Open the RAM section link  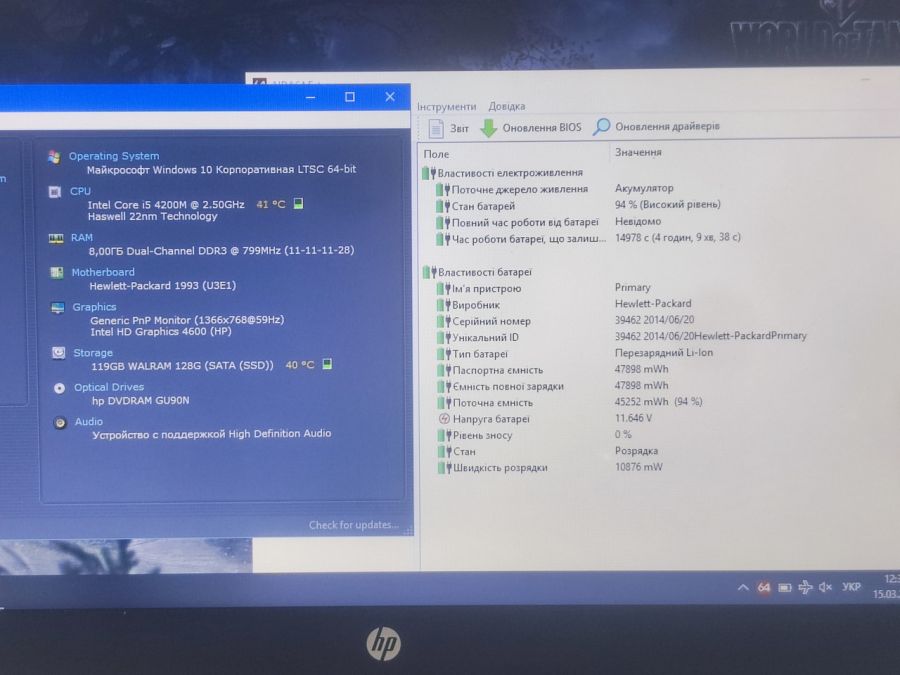point(82,237)
